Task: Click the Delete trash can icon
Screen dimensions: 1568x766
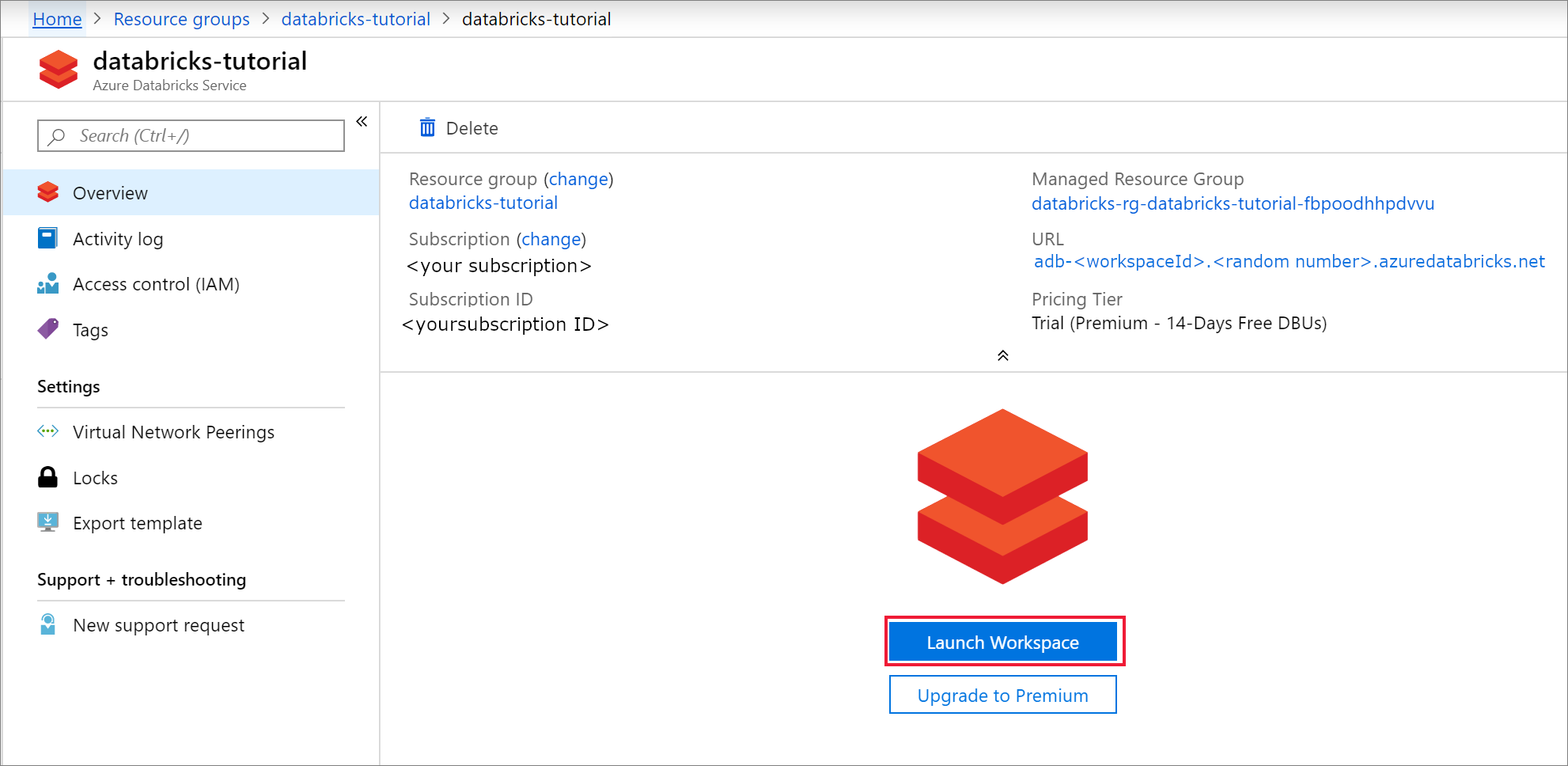Action: click(x=427, y=127)
